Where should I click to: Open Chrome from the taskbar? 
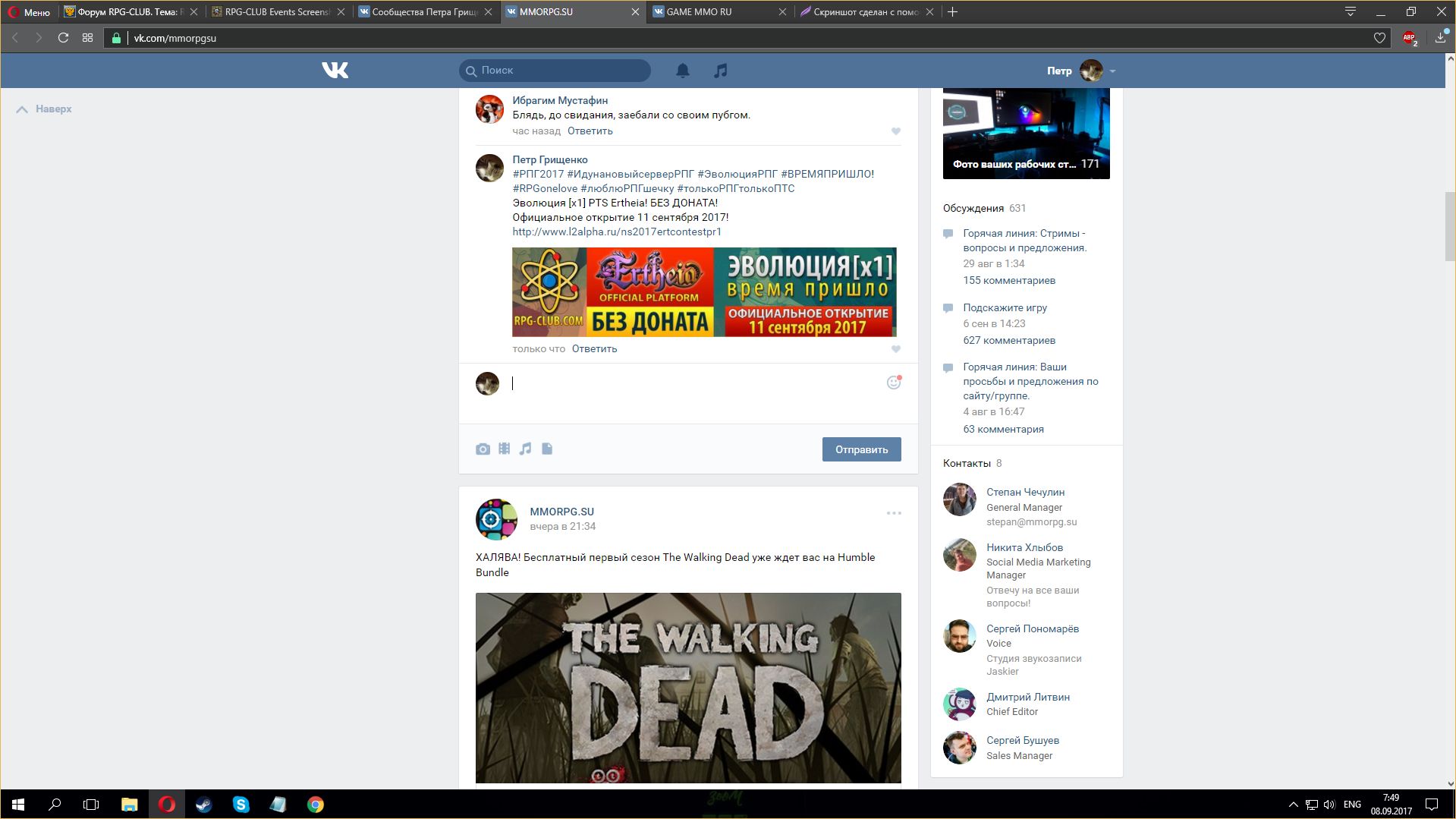(x=316, y=805)
